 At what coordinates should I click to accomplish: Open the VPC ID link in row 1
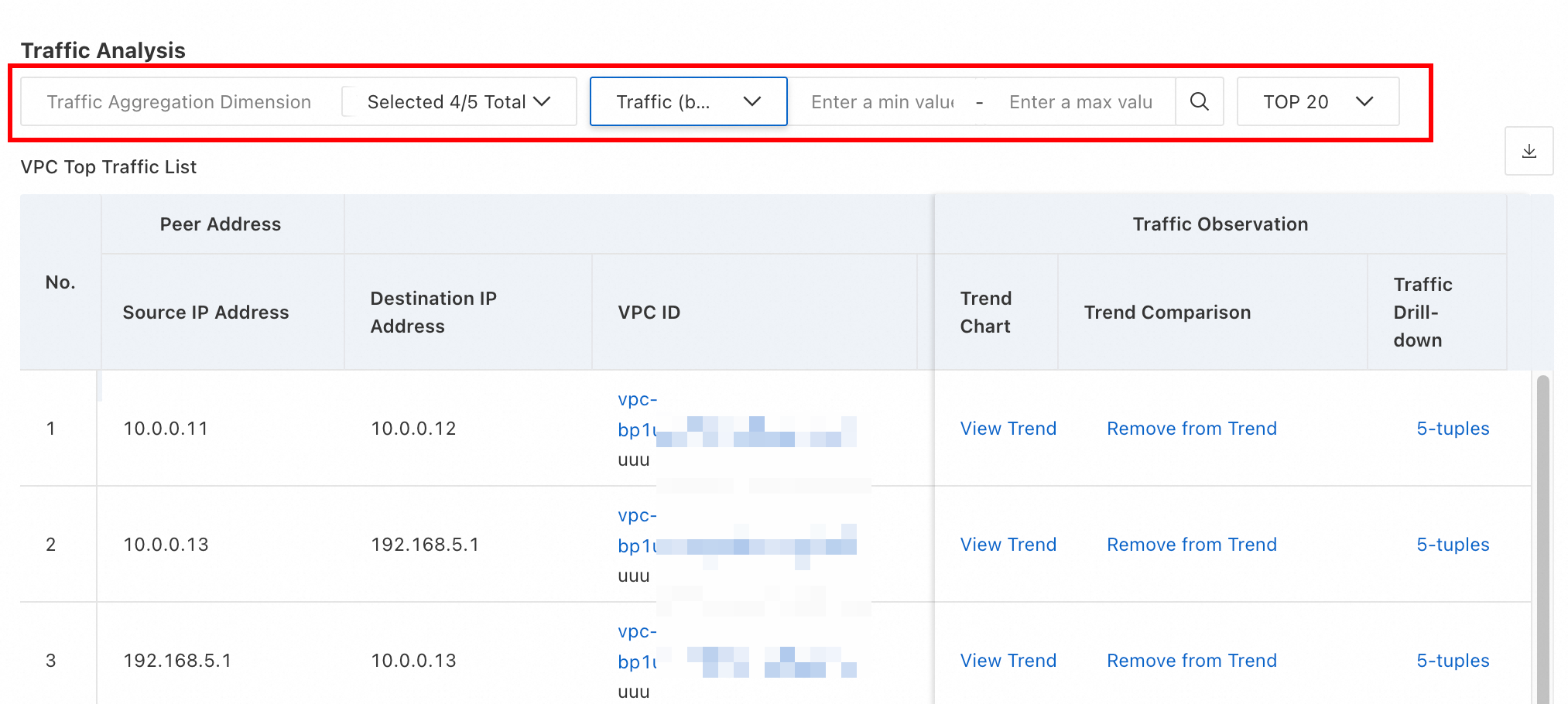[x=638, y=429]
